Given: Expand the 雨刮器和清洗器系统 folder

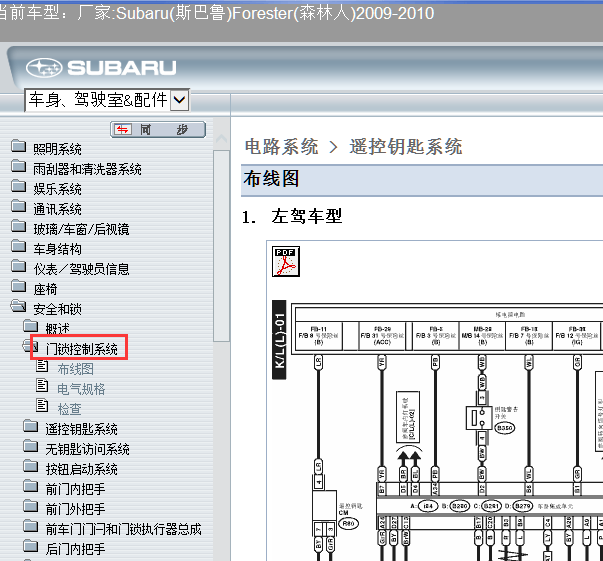Looking at the screenshot, I should point(87,169).
